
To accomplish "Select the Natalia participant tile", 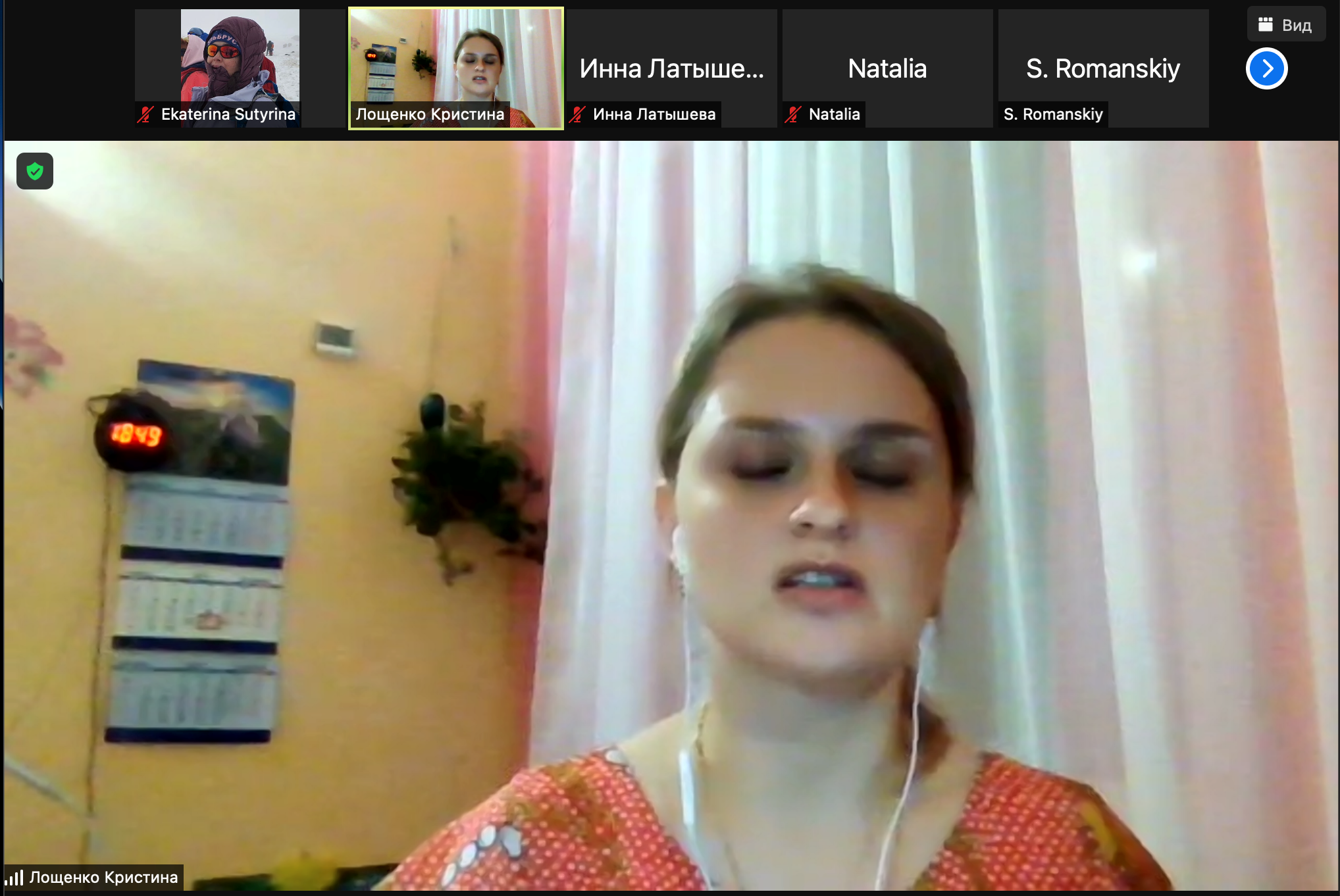I will [888, 68].
